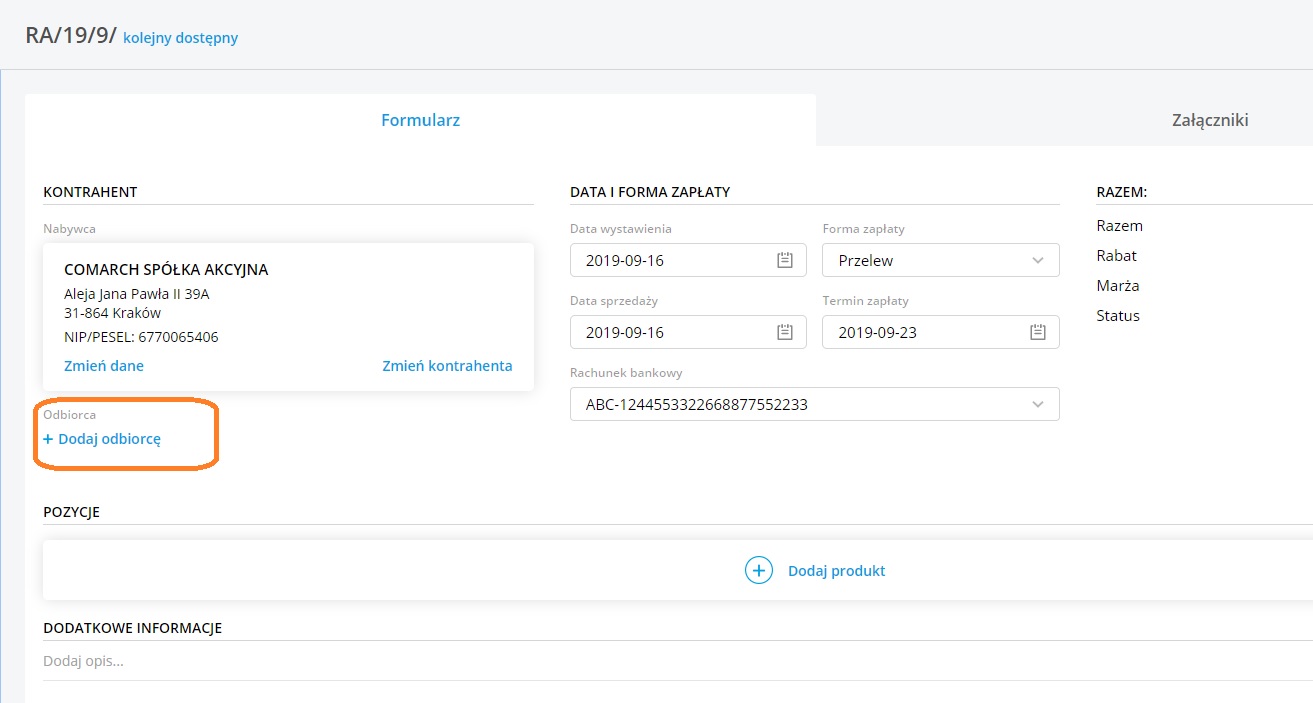Image resolution: width=1313 pixels, height=703 pixels.
Task: Click 'Zmień dane' in buyer card
Action: pos(104,366)
